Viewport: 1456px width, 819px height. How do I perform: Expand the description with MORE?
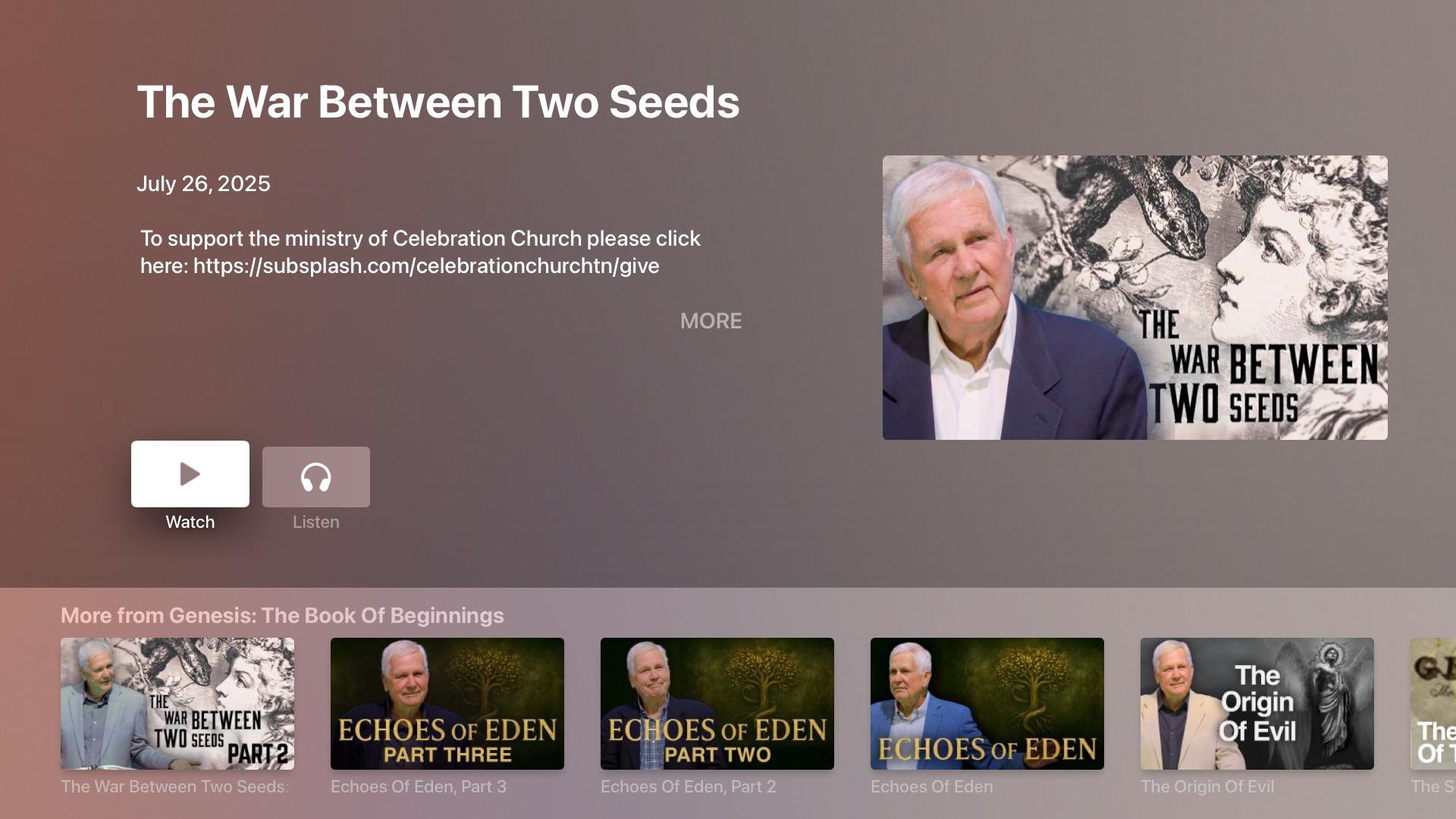[711, 321]
